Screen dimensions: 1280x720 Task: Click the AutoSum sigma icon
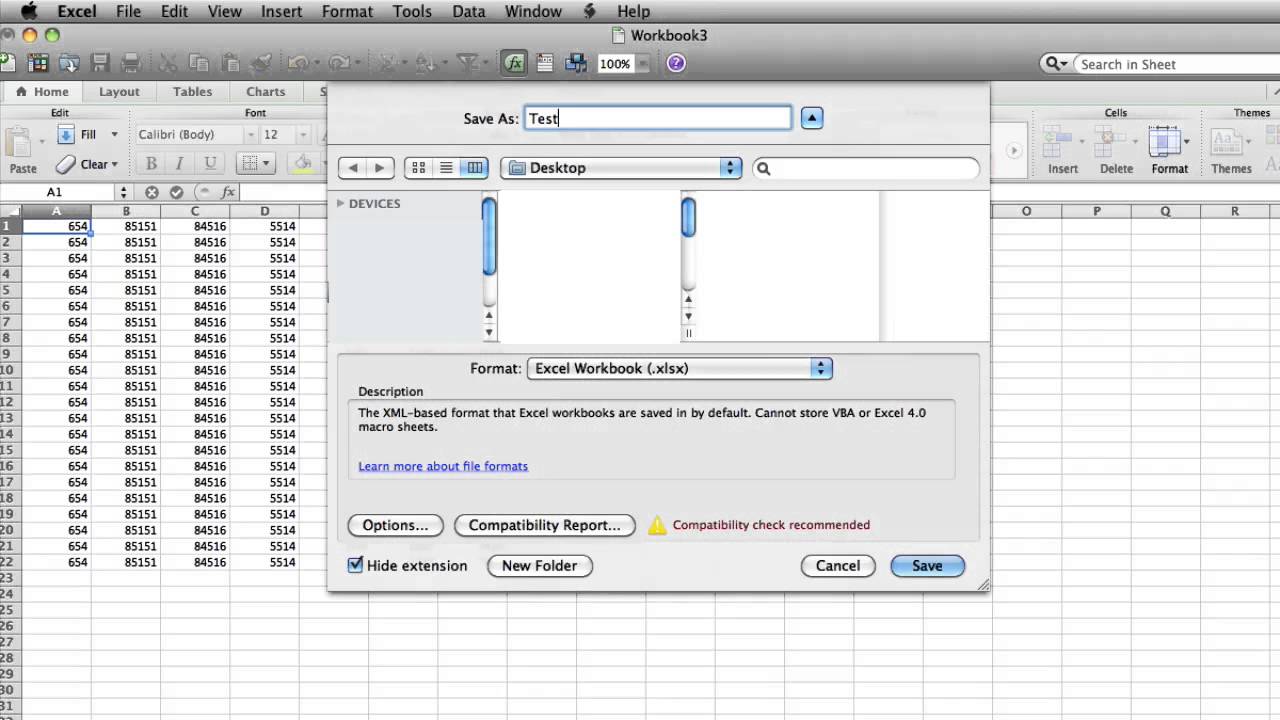[x=388, y=63]
